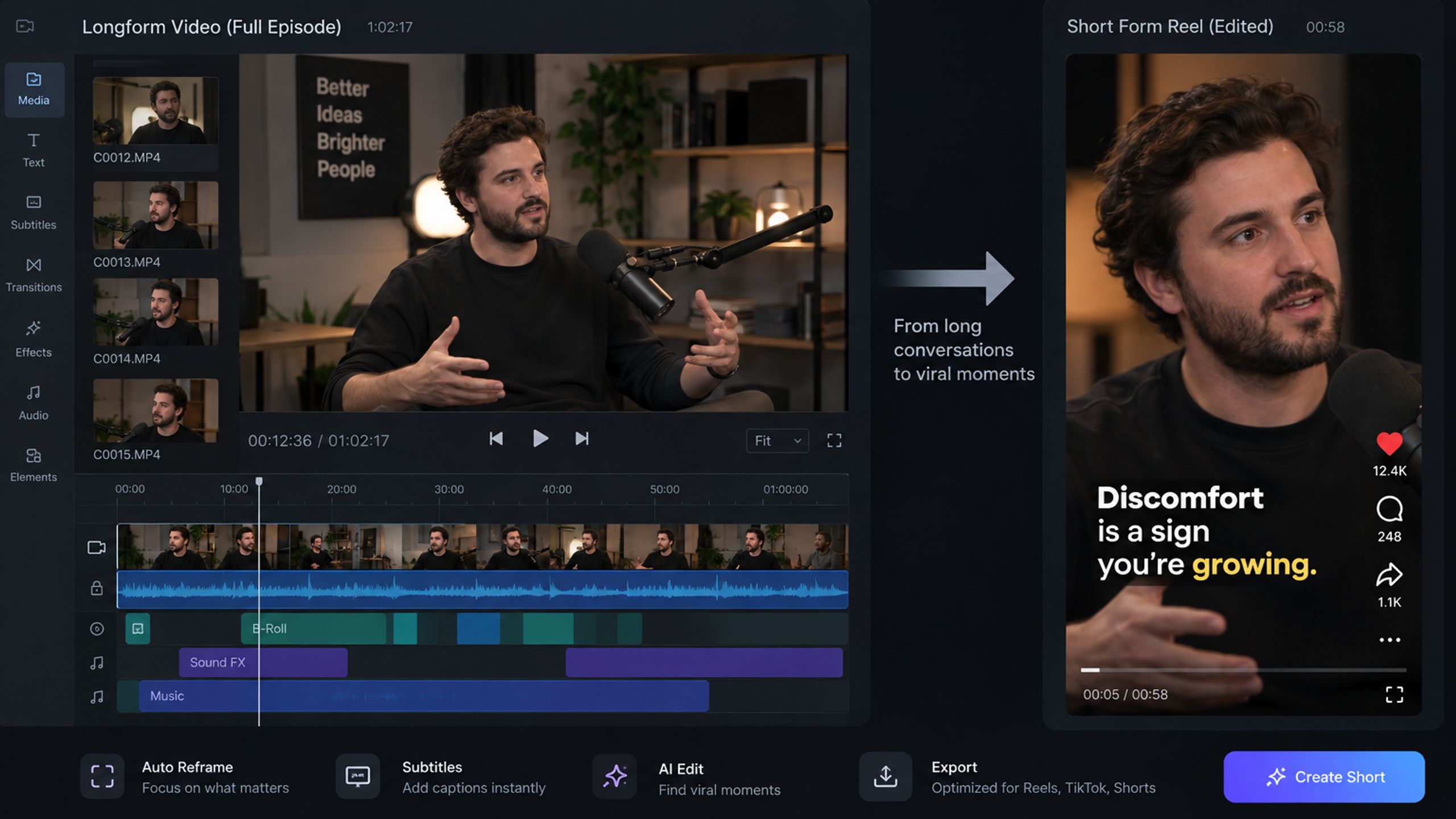1456x819 pixels.
Task: Expand the short reel to fullscreen
Action: (1394, 694)
